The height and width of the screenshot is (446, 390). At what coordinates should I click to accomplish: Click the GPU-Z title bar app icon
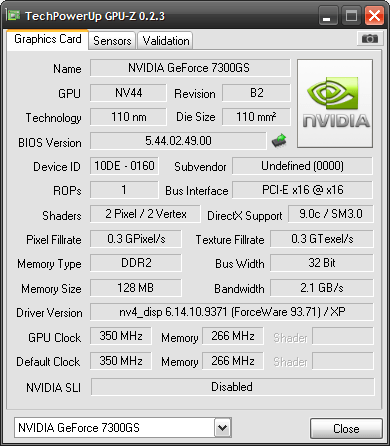click(x=14, y=15)
